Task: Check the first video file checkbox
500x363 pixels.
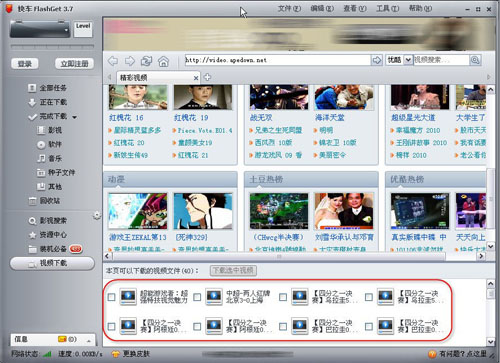Action: tap(112, 297)
